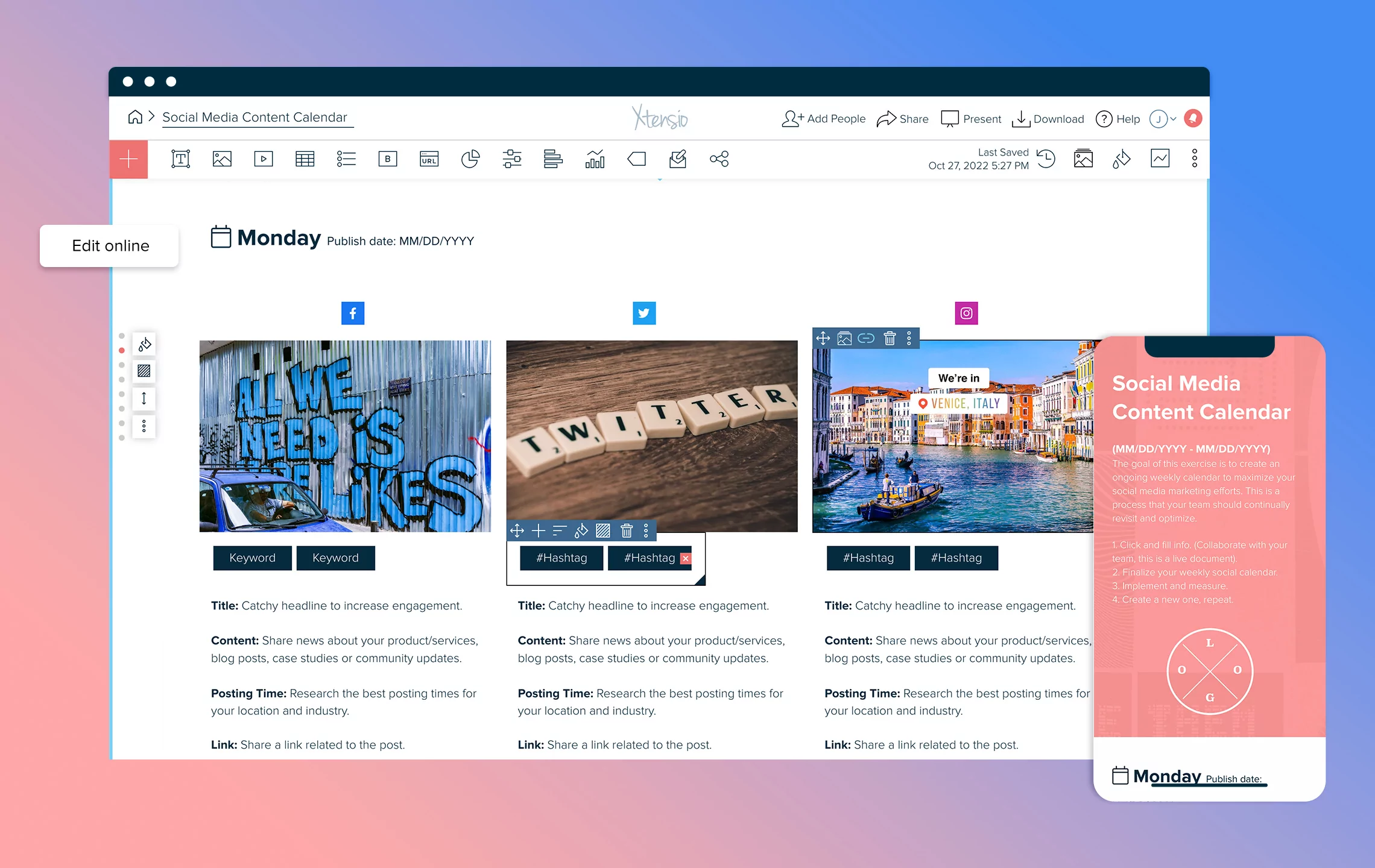
Task: Delete the Venice image using trash icon
Action: click(890, 339)
